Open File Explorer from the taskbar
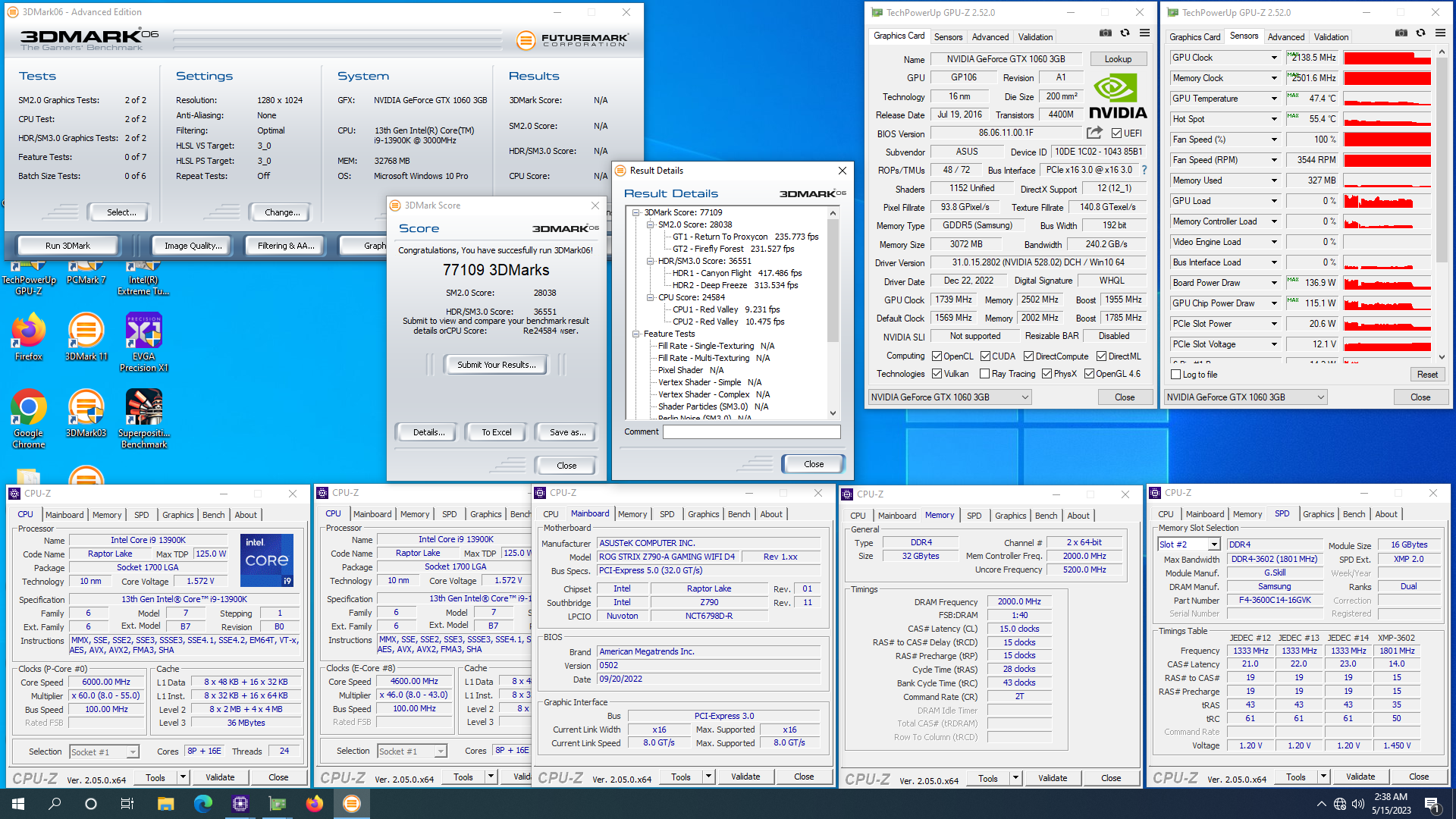The width and height of the screenshot is (1456, 819). point(165,804)
